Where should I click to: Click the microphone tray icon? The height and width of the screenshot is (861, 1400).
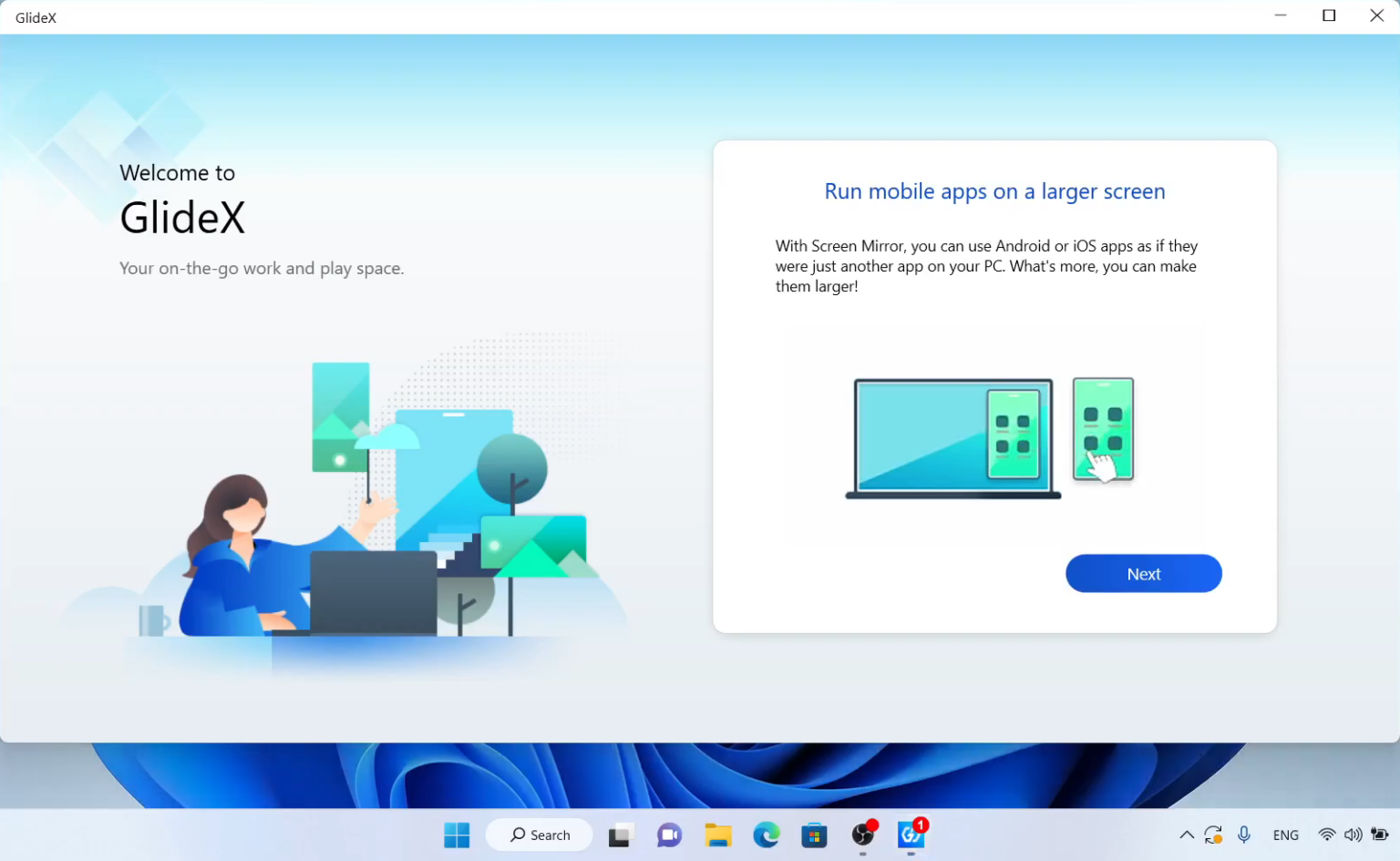(x=1244, y=835)
